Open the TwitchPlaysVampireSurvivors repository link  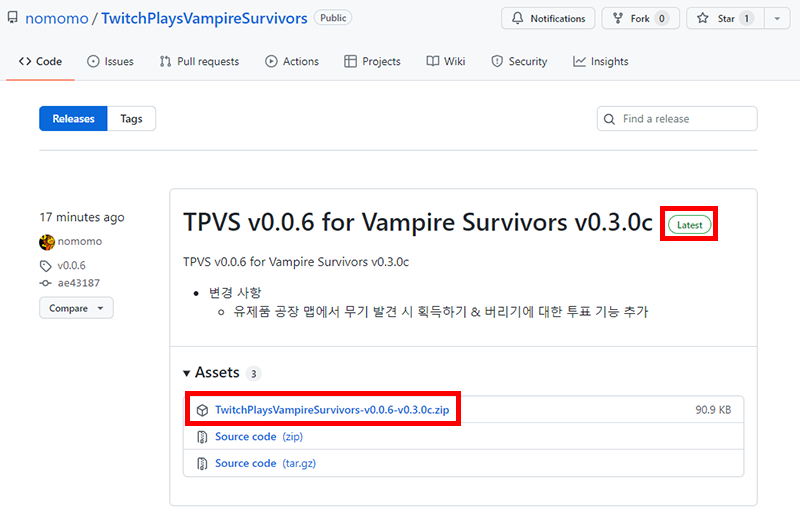pos(204,18)
